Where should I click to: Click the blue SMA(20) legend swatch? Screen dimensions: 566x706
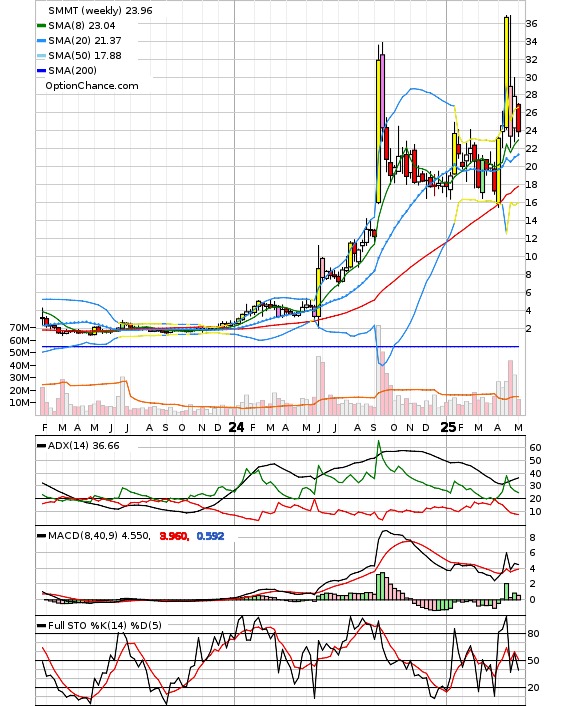[41, 41]
